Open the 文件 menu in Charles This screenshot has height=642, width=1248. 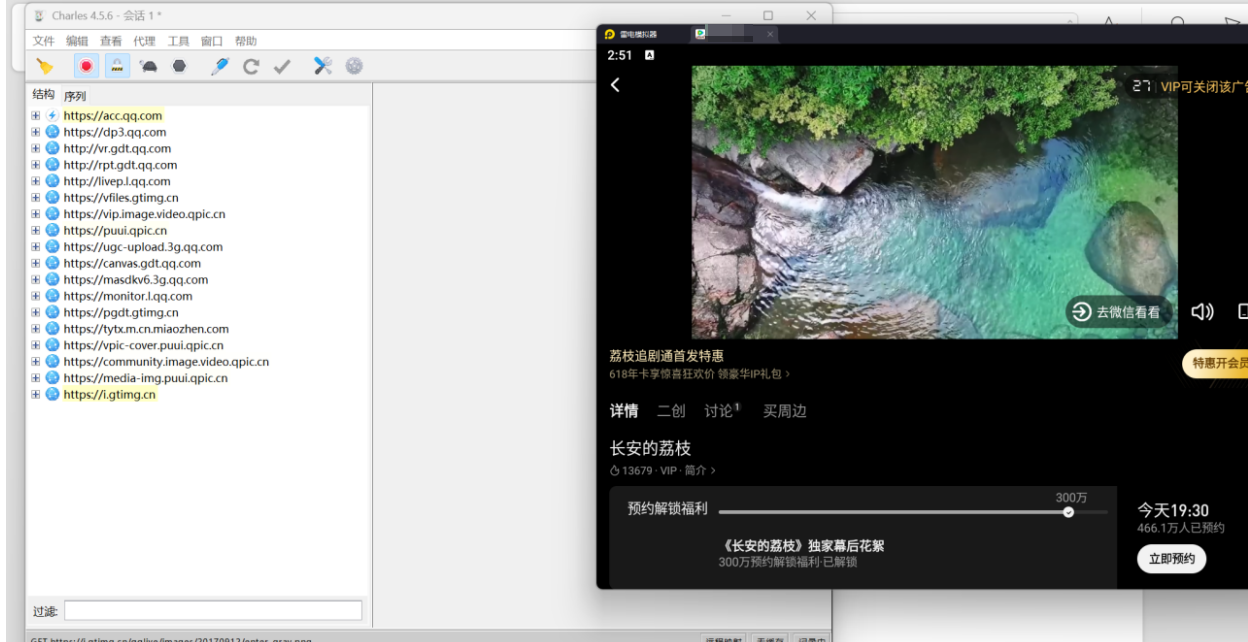click(44, 41)
